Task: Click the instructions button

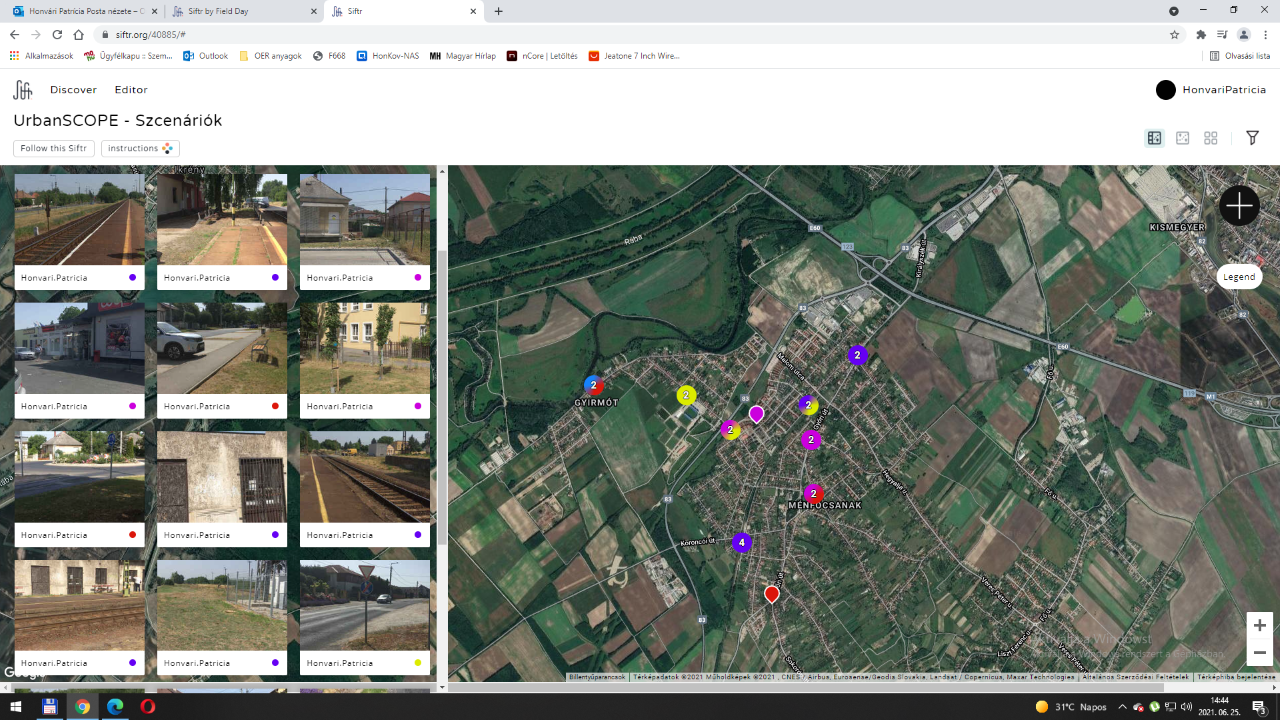Action: (140, 148)
